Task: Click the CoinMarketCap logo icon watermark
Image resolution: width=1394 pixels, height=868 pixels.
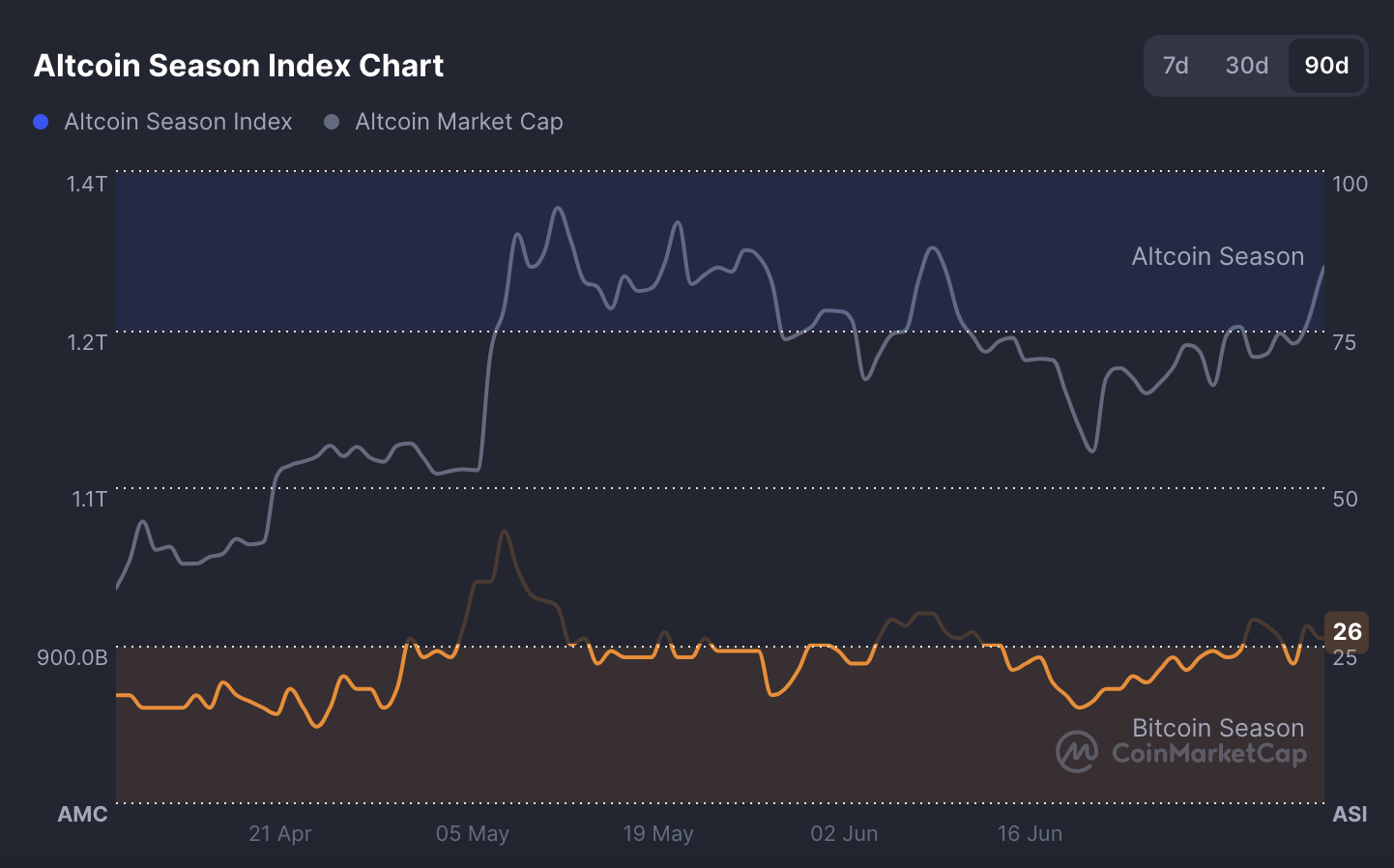Action: [x=1076, y=751]
